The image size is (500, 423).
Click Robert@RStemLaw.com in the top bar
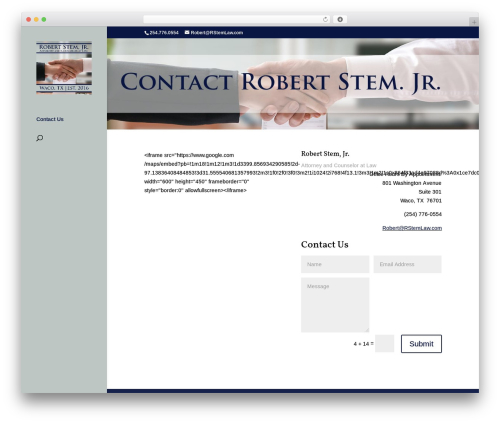pyautogui.click(x=217, y=33)
